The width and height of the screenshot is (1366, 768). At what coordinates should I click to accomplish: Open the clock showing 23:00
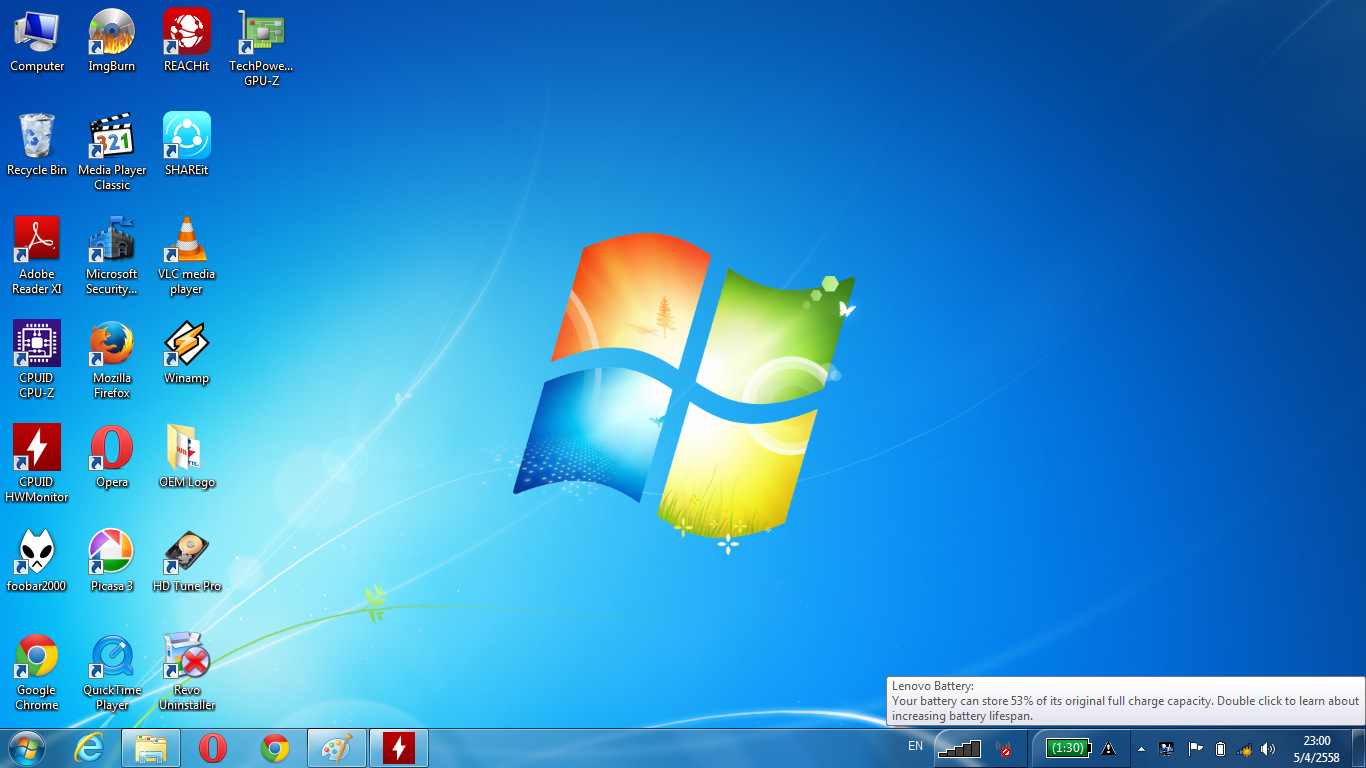click(1316, 748)
